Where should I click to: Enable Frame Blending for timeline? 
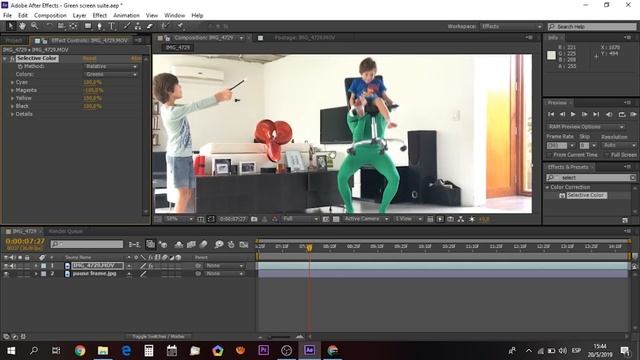pos(191,244)
